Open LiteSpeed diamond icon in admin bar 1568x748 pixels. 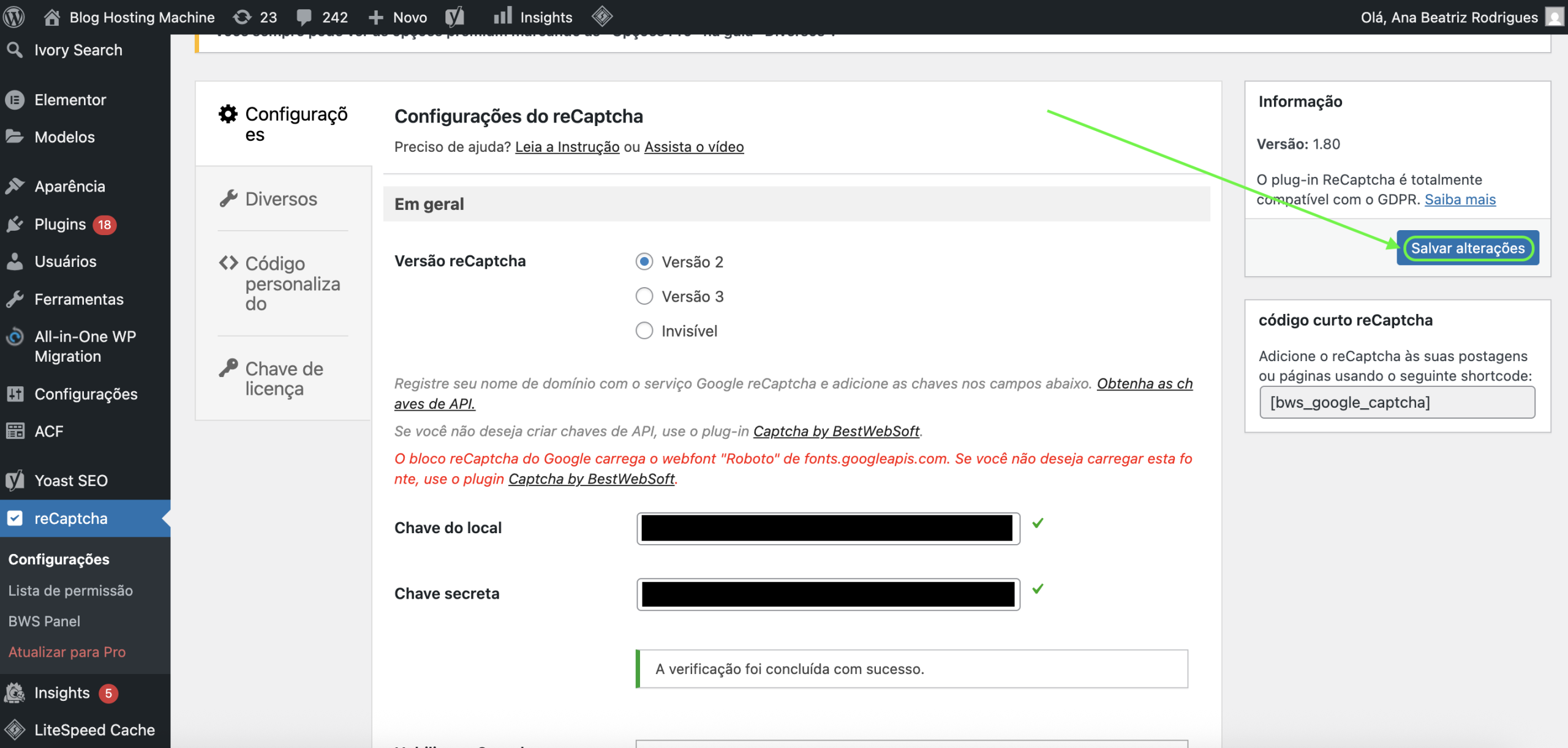point(602,17)
